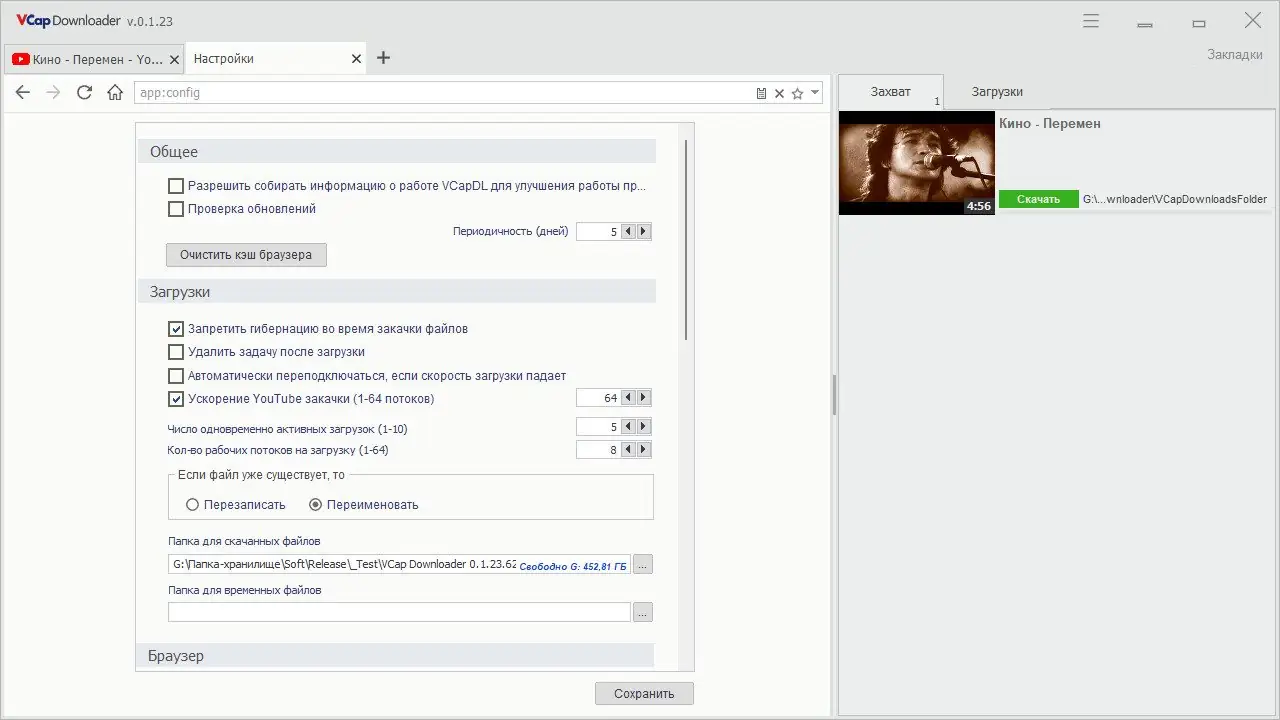Click the Кино - Перемен capture title
The height and width of the screenshot is (720, 1280).
[1050, 124]
